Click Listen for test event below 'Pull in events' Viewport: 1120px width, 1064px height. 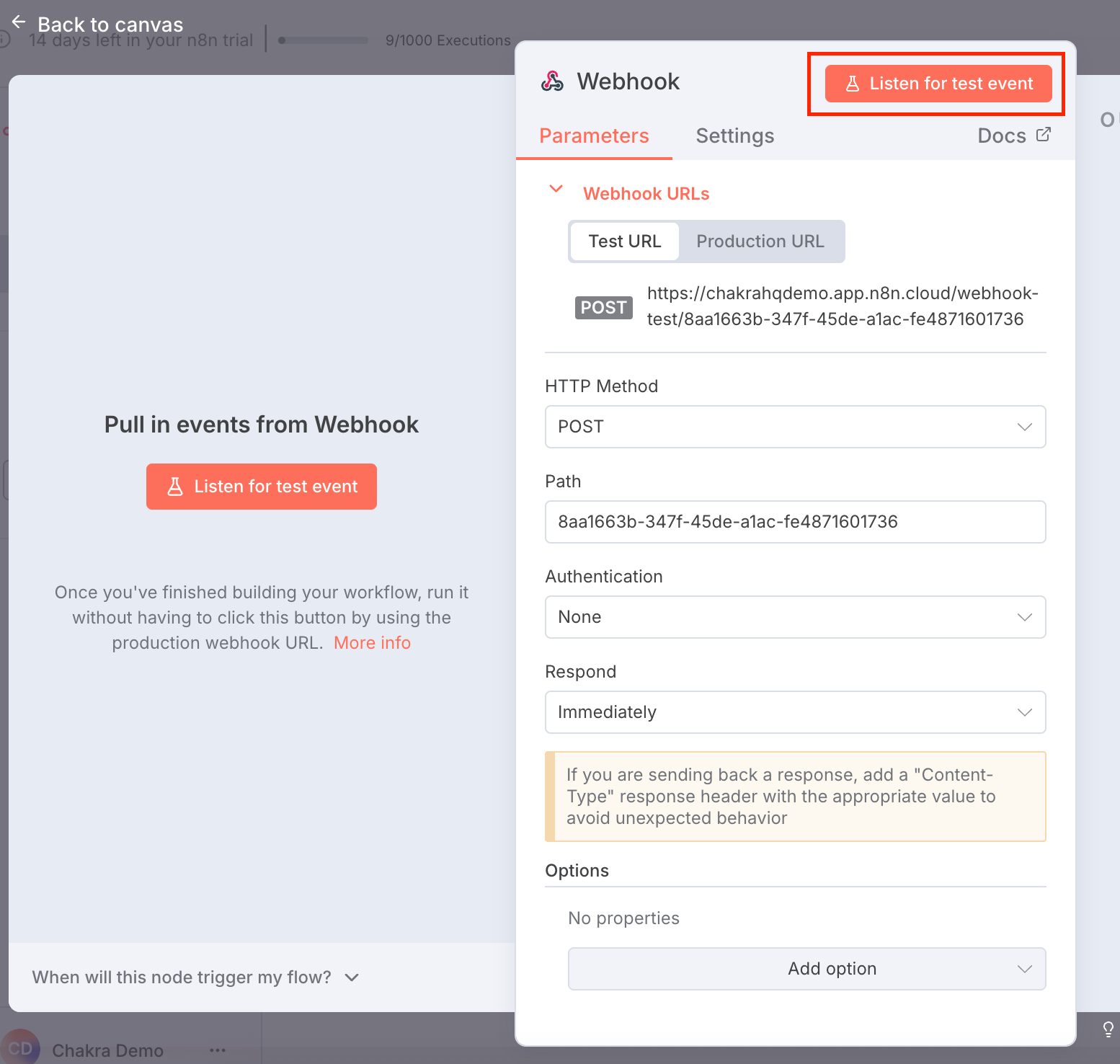pyautogui.click(x=262, y=487)
